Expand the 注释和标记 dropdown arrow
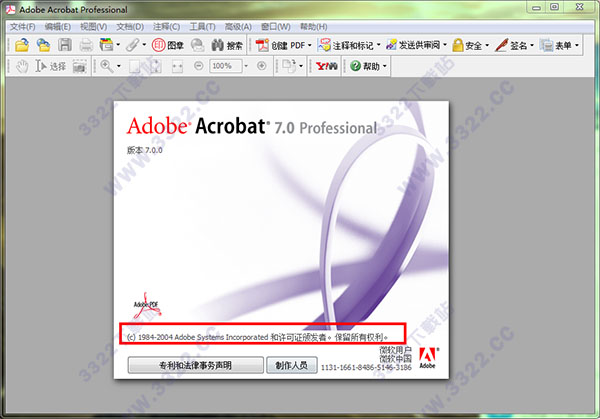This screenshot has width=600, height=419. coord(378,45)
